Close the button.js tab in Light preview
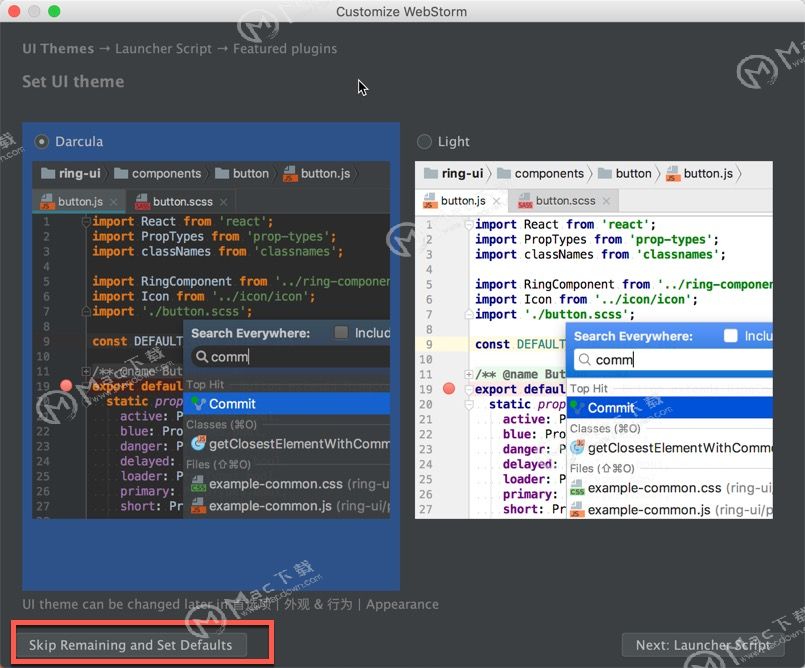Viewport: 805px width, 668px height. [496, 201]
